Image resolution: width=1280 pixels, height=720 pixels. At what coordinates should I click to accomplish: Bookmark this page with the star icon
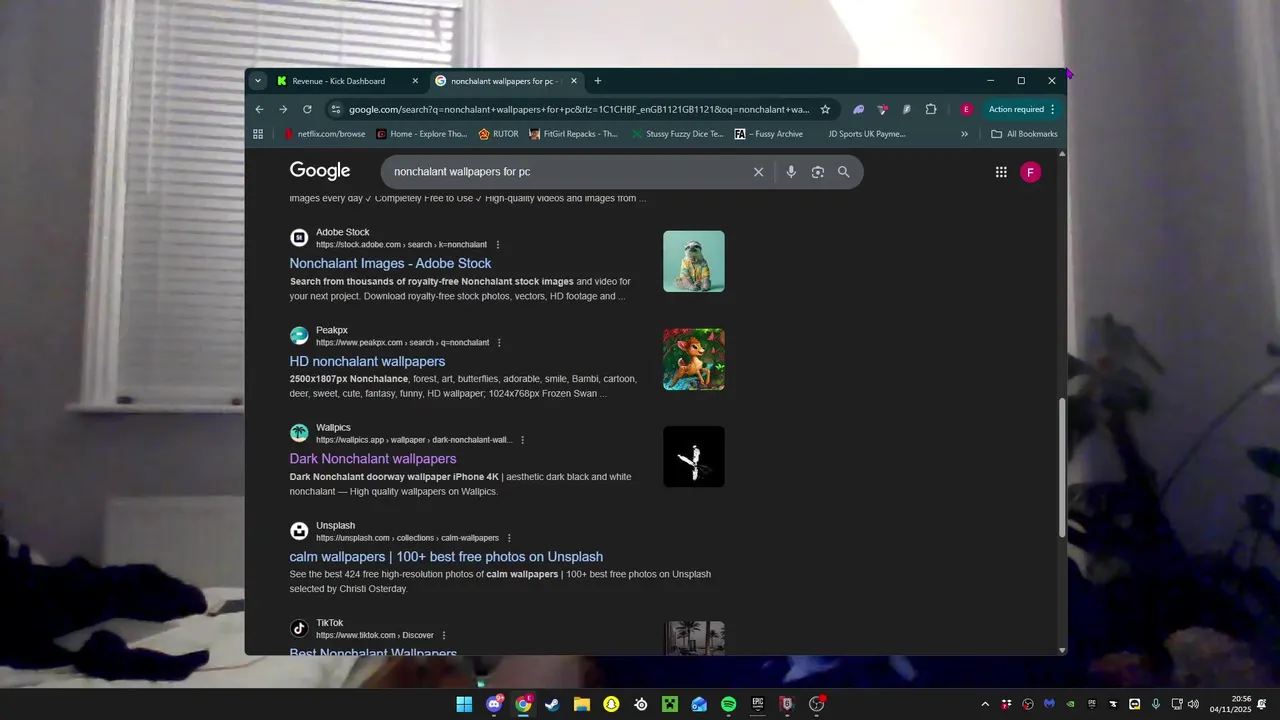coord(825,109)
